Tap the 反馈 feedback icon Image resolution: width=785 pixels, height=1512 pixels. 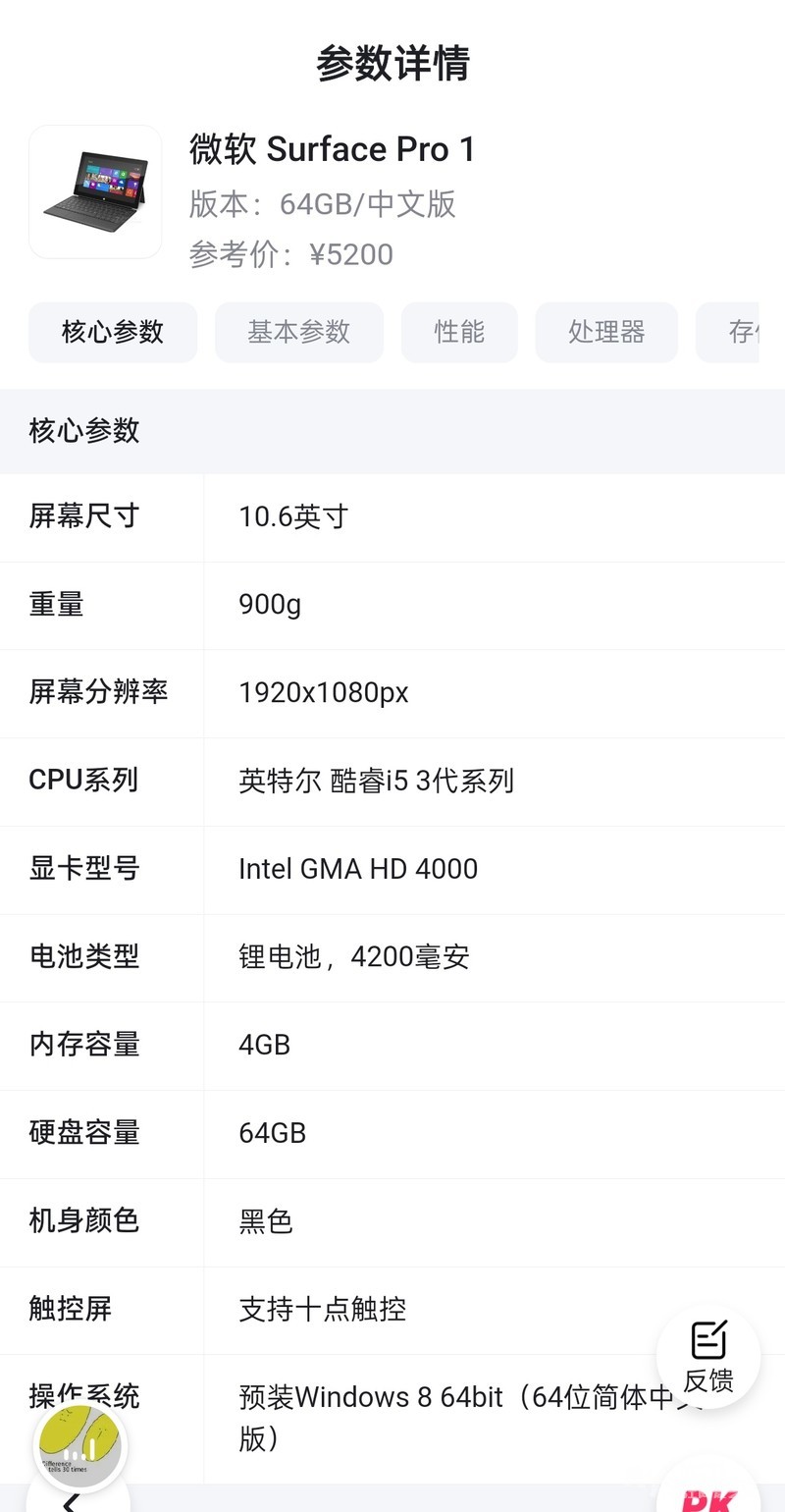pyautogui.click(x=707, y=1356)
